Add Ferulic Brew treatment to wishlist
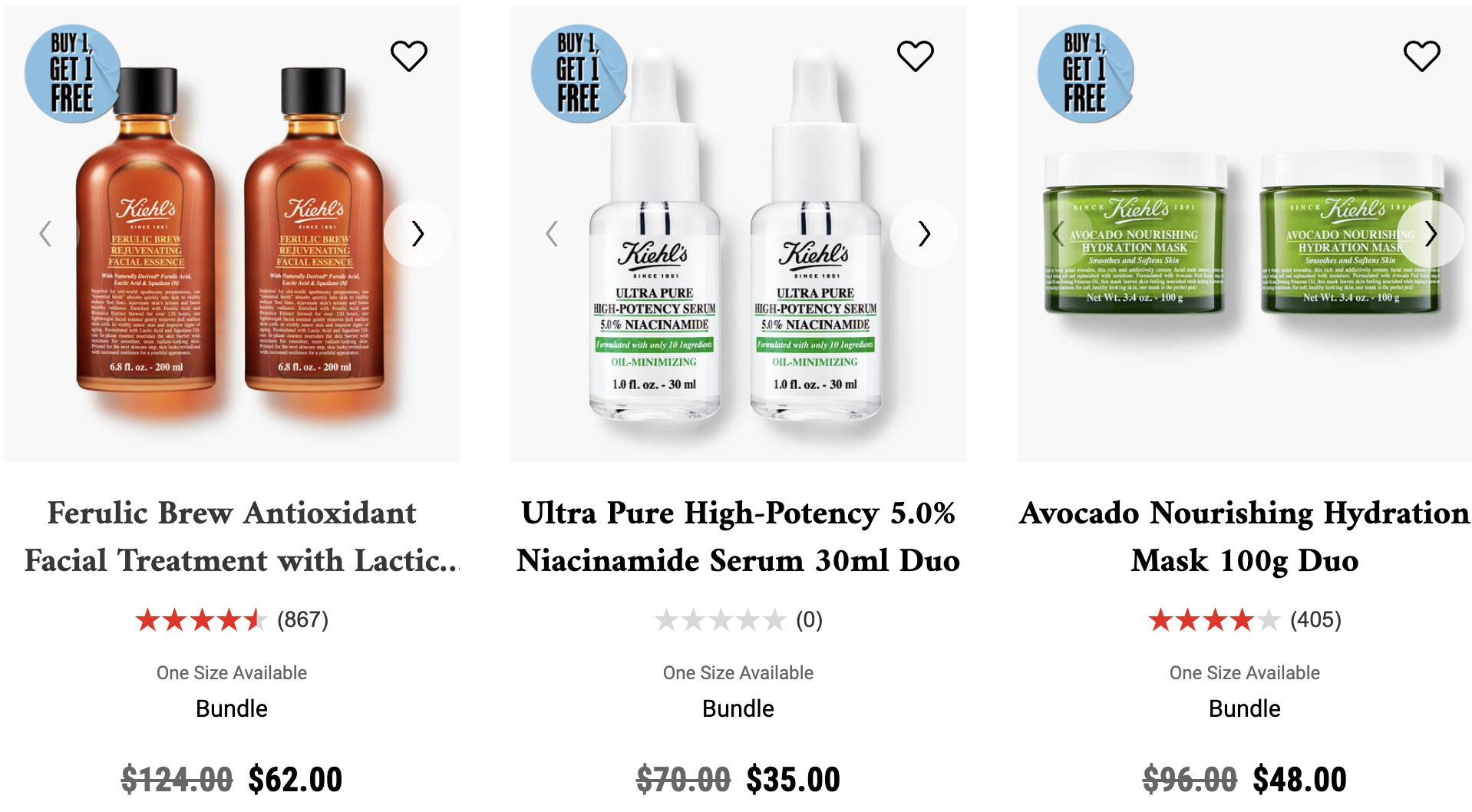1472x812 pixels. tap(408, 56)
